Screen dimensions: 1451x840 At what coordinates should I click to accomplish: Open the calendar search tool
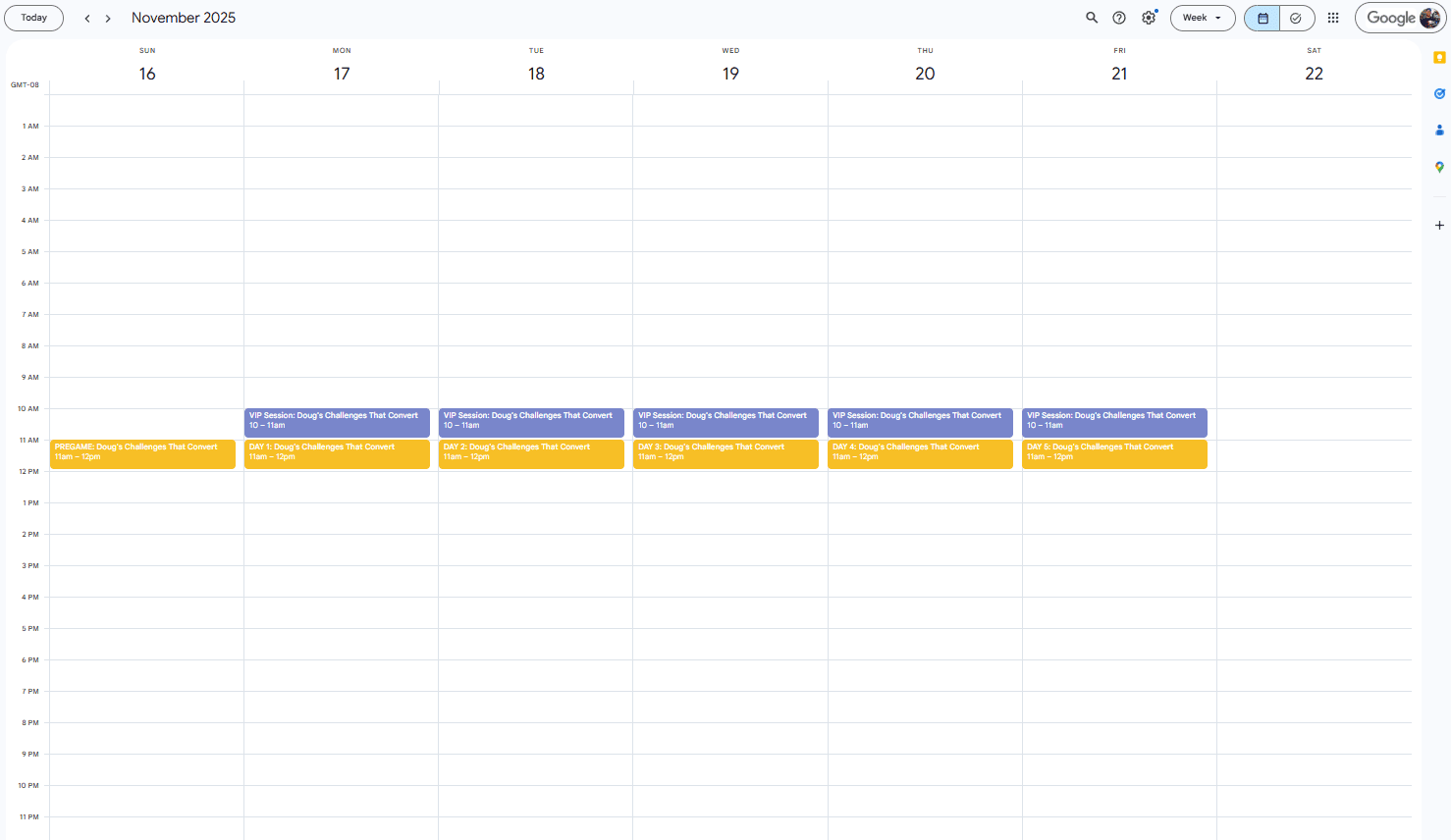tap(1091, 18)
